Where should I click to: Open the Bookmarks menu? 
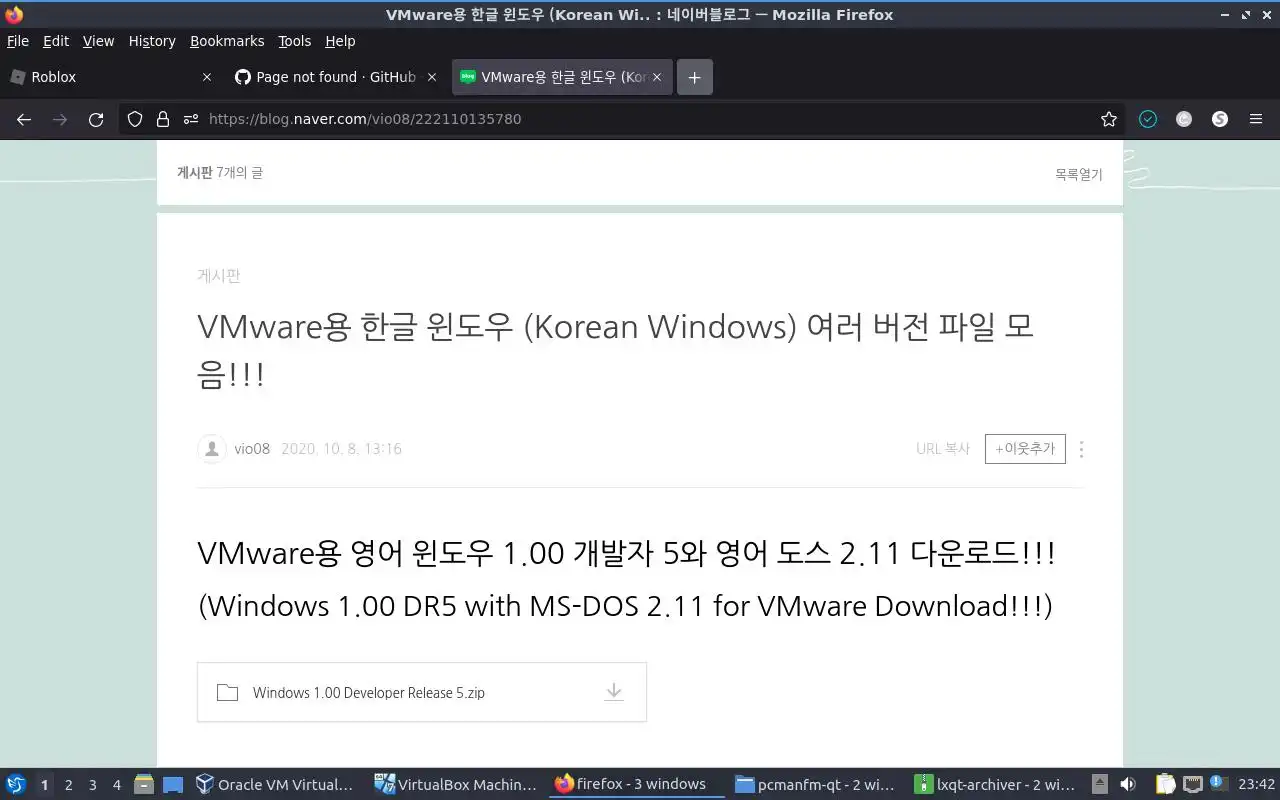[x=227, y=41]
